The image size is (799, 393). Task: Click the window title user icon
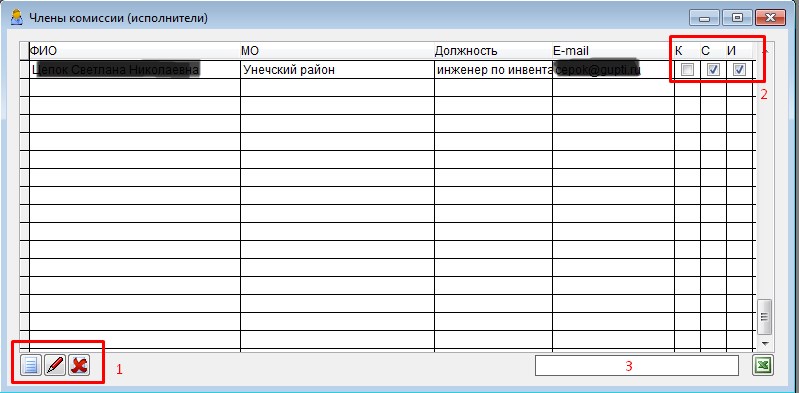(x=17, y=18)
